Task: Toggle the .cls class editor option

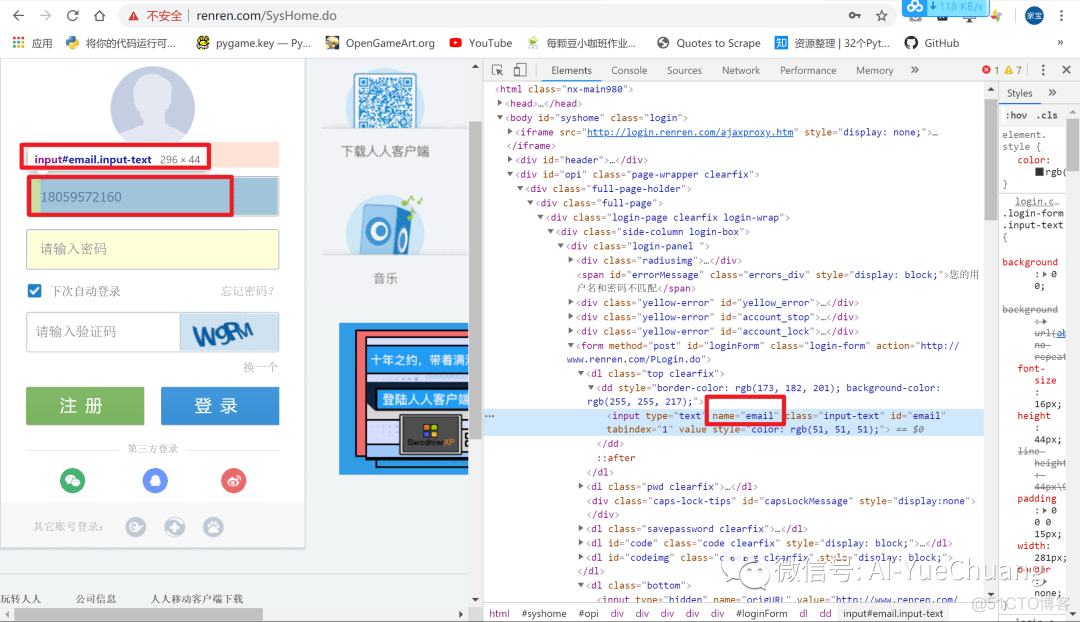Action: pos(1048,115)
